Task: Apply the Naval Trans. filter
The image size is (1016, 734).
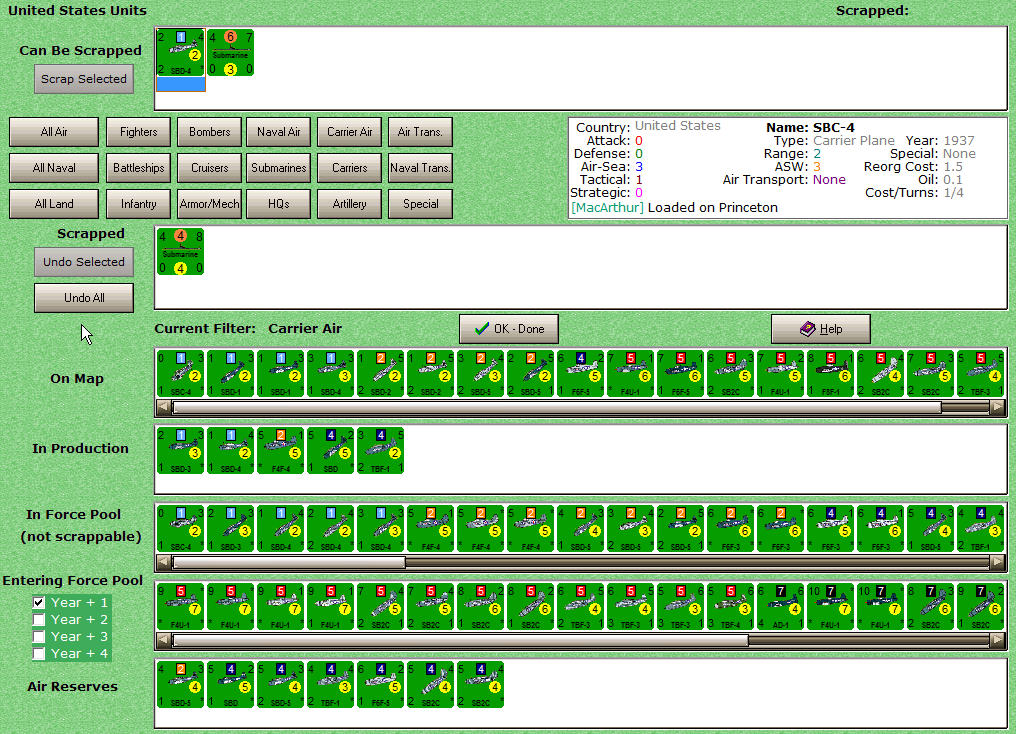Action: (421, 168)
